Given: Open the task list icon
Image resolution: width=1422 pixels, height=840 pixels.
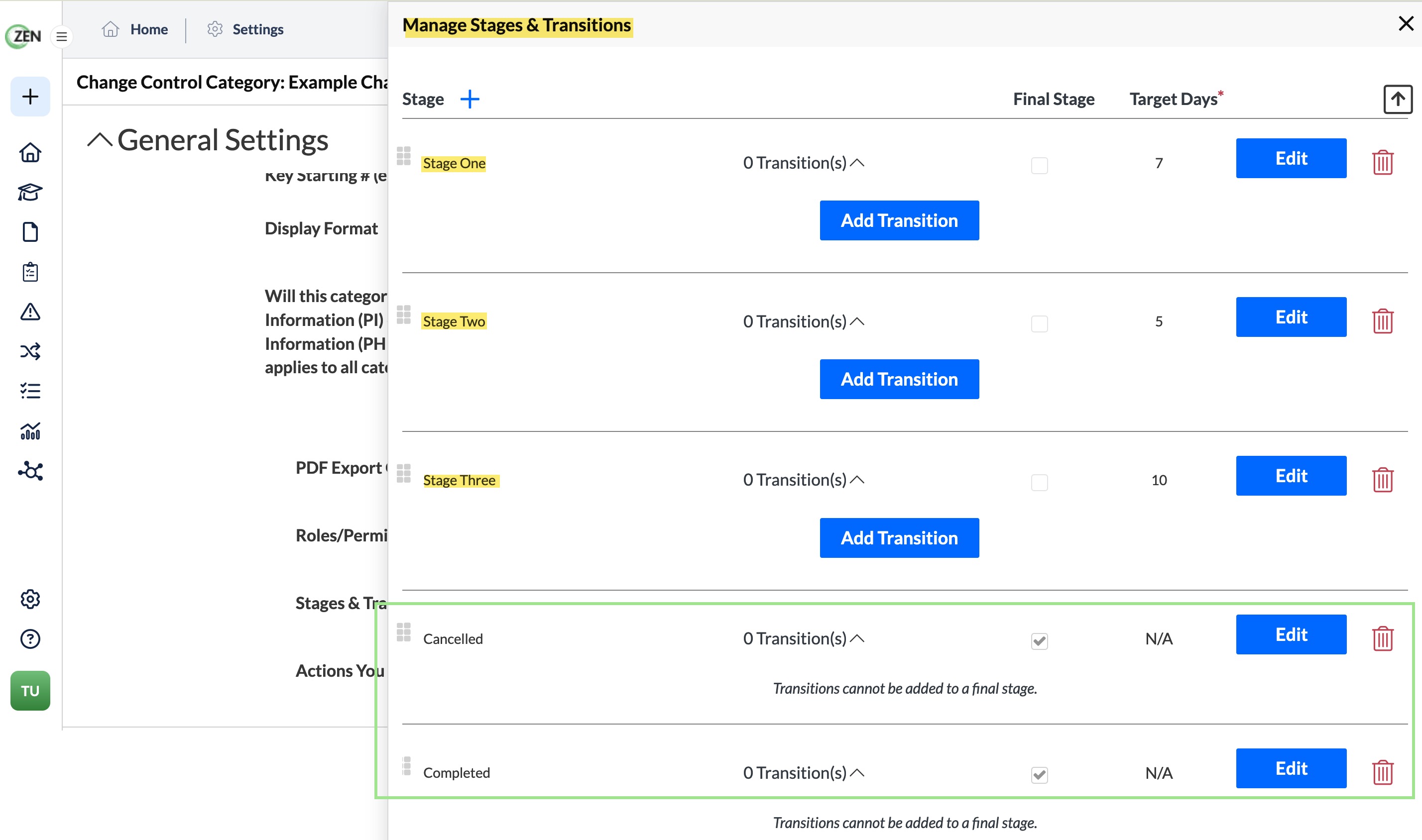Looking at the screenshot, I should 30,391.
